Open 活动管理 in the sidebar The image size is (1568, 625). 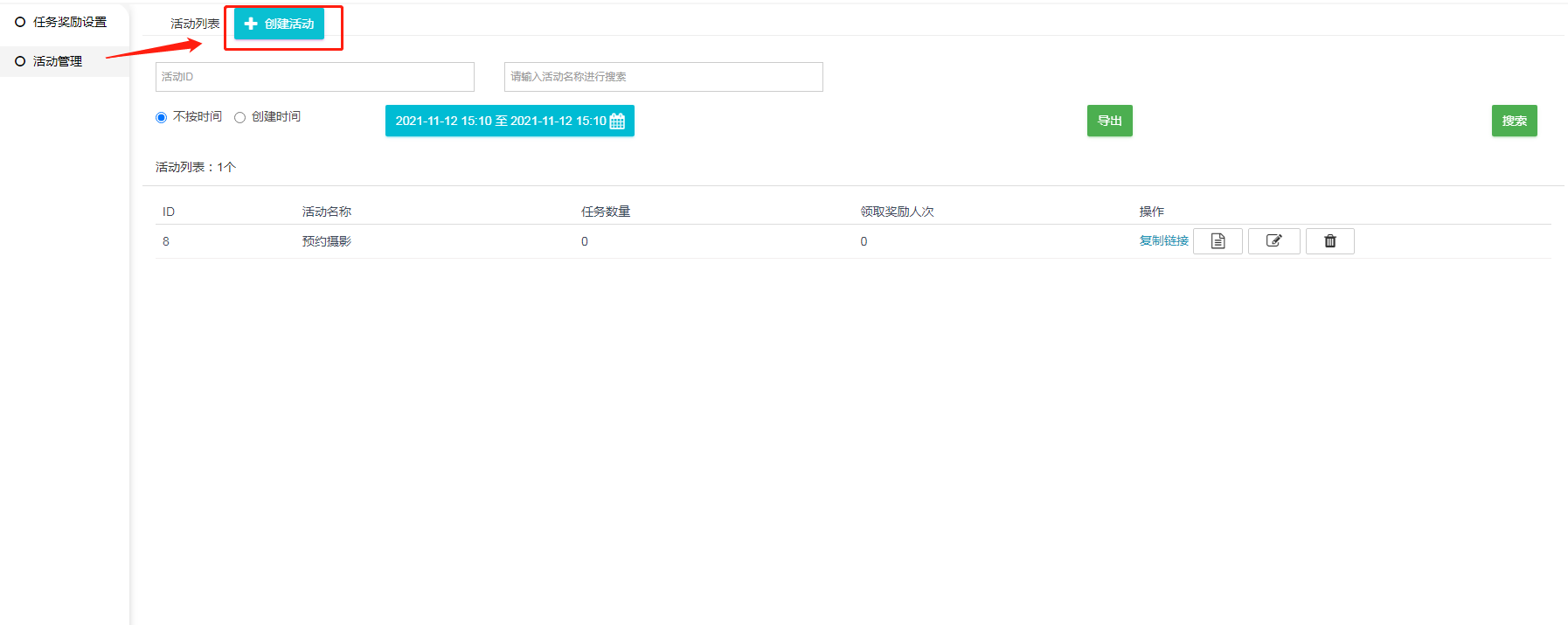tap(58, 61)
